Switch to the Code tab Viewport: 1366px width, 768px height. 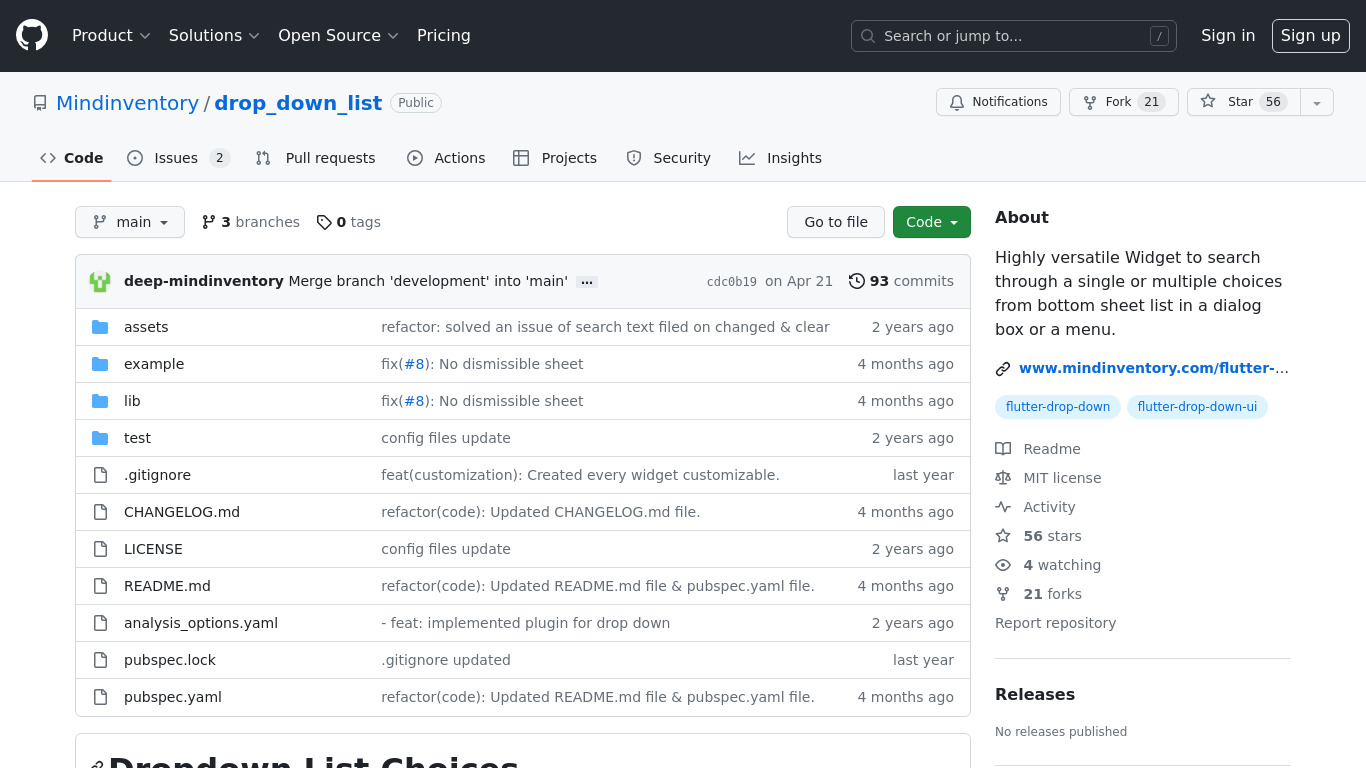click(72, 158)
